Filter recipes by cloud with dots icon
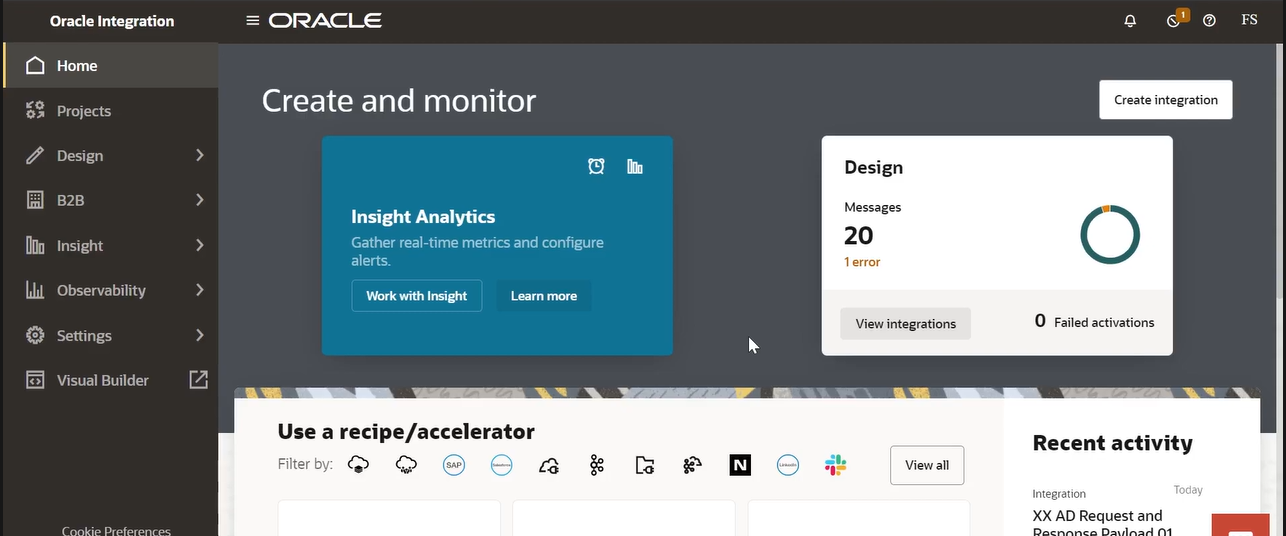 [406, 465]
